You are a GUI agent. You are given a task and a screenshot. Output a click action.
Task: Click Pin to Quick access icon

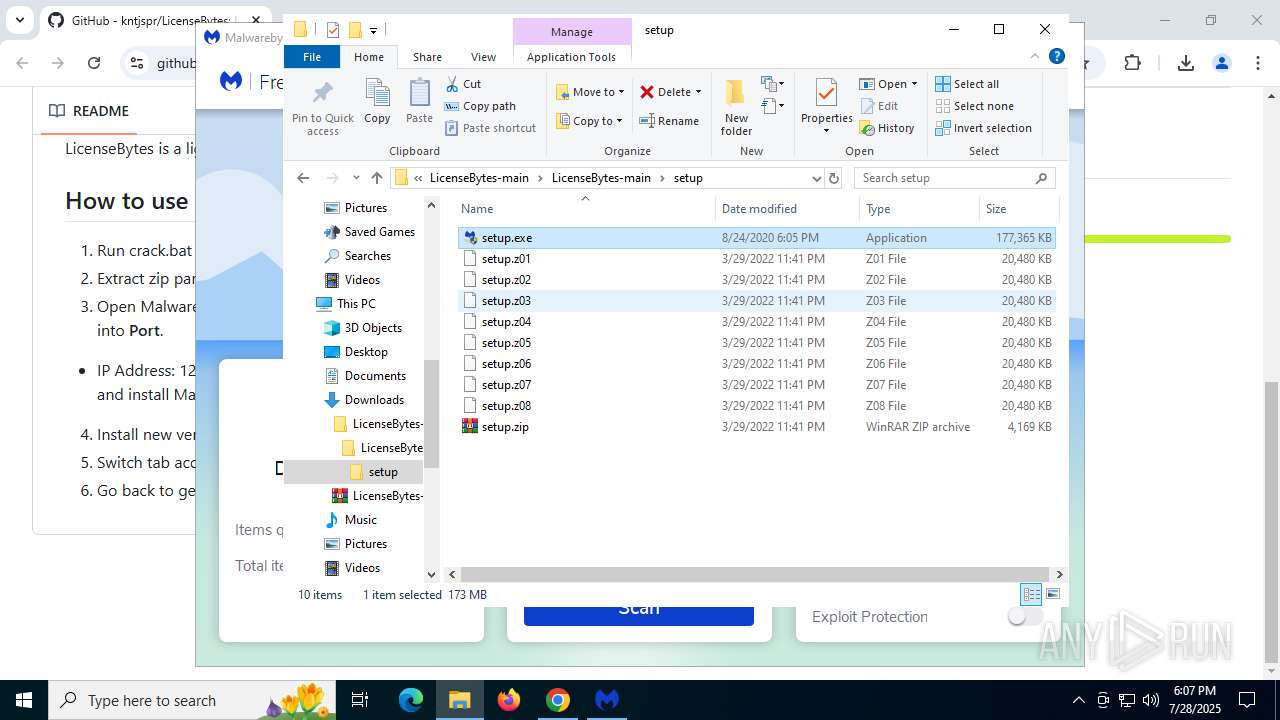(322, 108)
